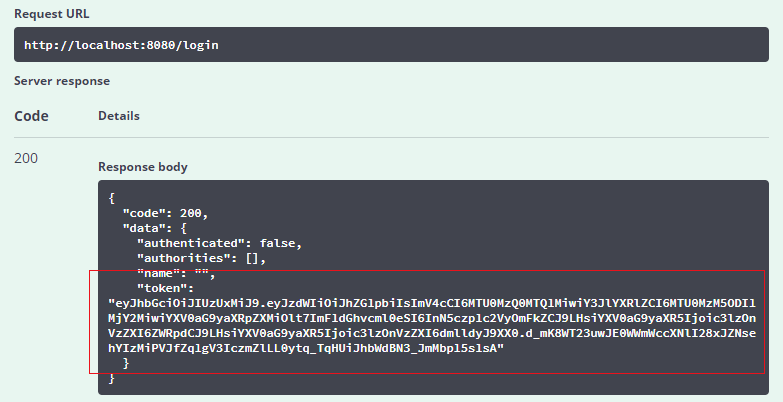The width and height of the screenshot is (783, 402).
Task: Click the Server response label
Action: click(x=62, y=81)
